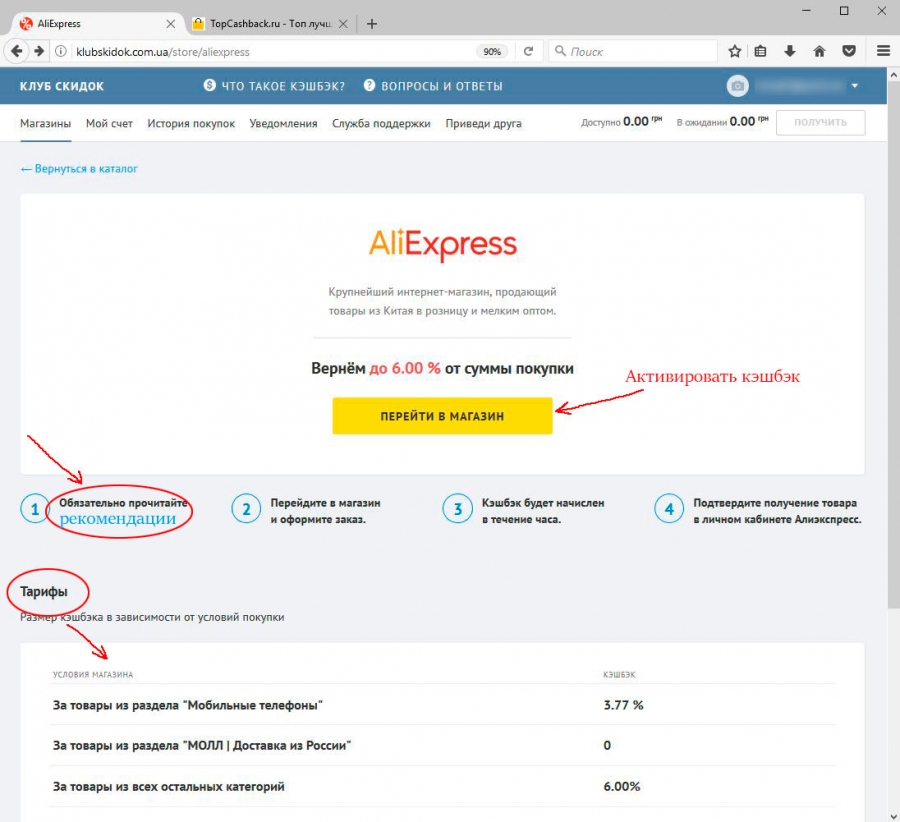This screenshot has width=900, height=822.
Task: Open the Pocket icon in toolbar
Action: (x=849, y=51)
